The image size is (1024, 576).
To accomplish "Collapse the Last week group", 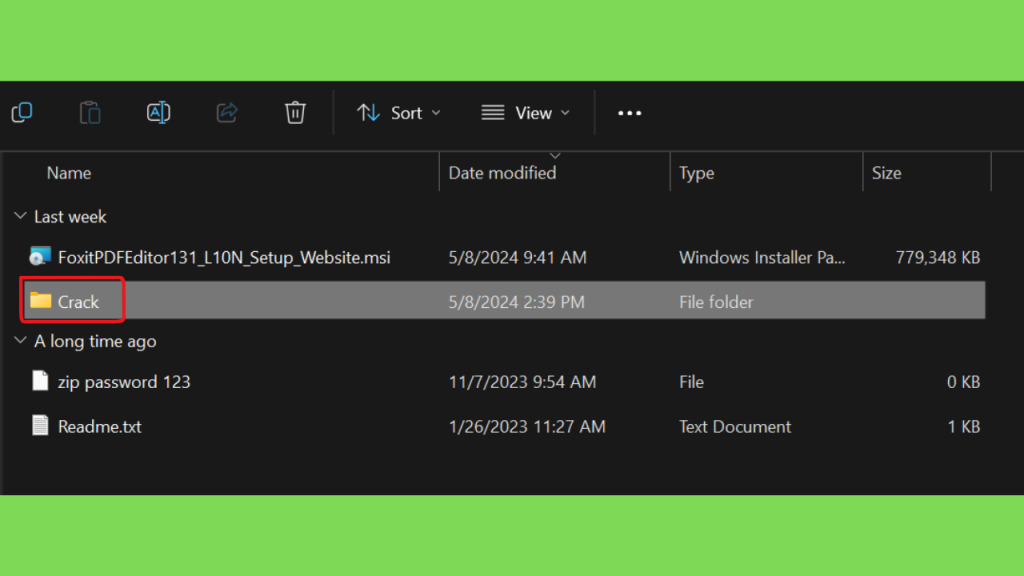I will (20, 216).
